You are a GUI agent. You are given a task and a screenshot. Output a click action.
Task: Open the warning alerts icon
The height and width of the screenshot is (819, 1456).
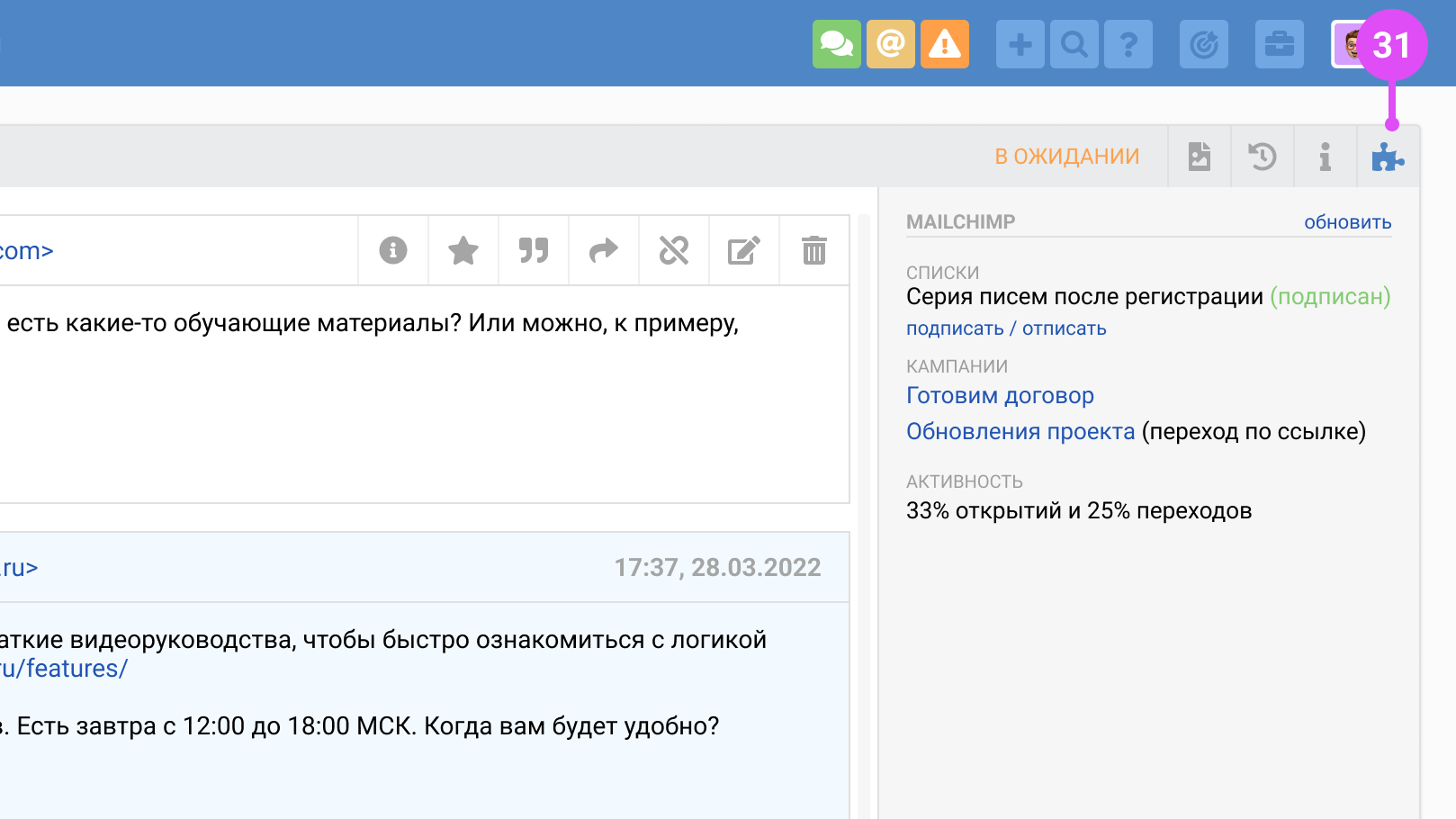pyautogui.click(x=944, y=43)
